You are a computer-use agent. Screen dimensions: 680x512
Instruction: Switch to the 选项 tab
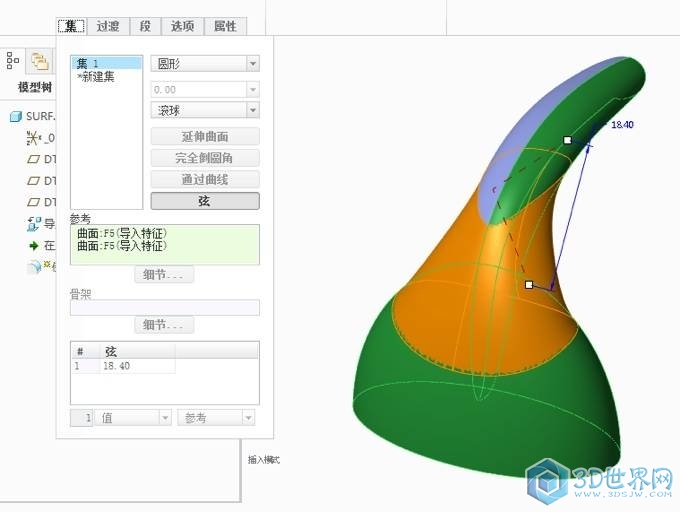(182, 26)
